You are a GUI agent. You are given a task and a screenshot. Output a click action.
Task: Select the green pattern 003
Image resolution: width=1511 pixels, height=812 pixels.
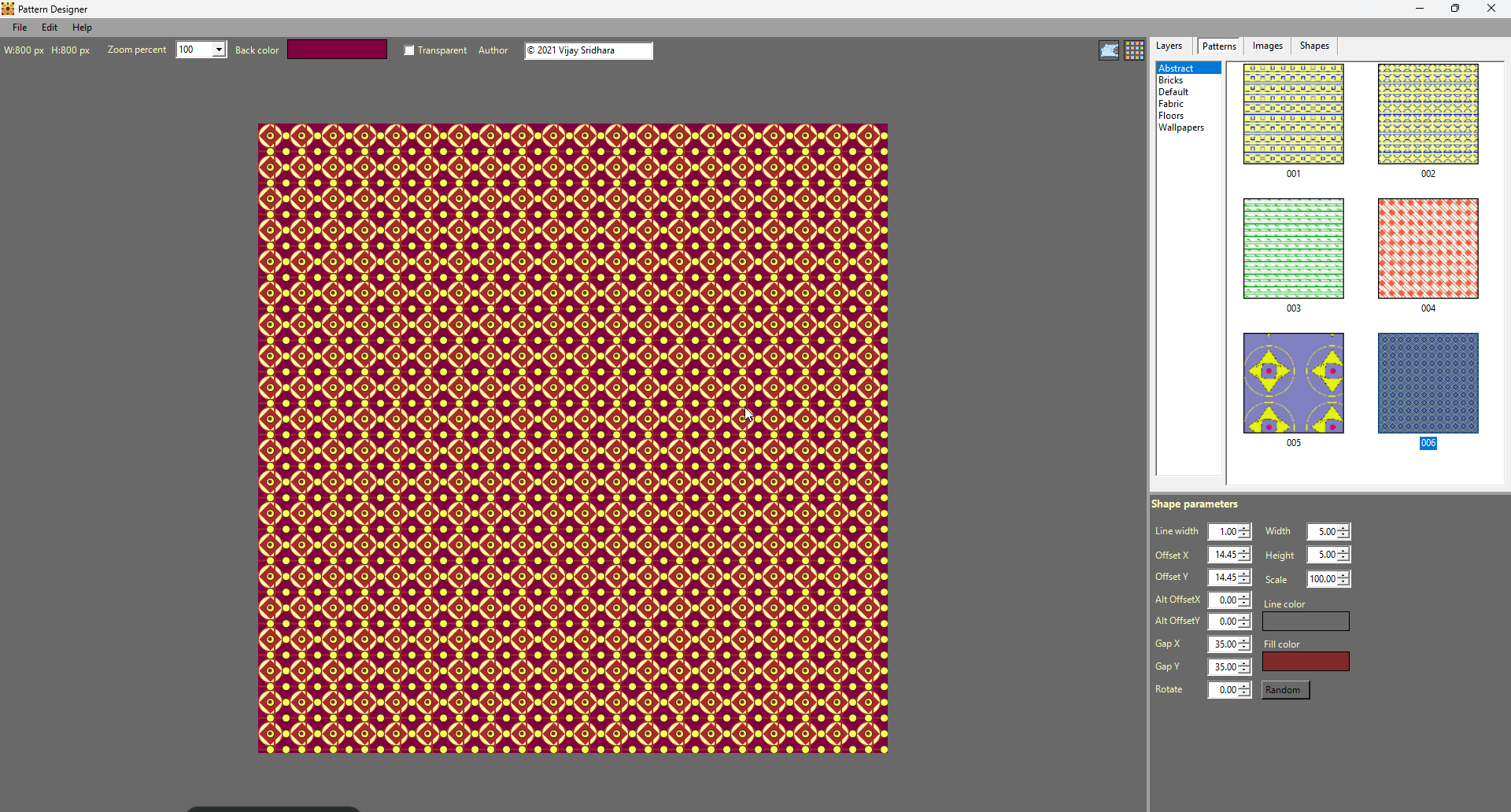[x=1293, y=248]
